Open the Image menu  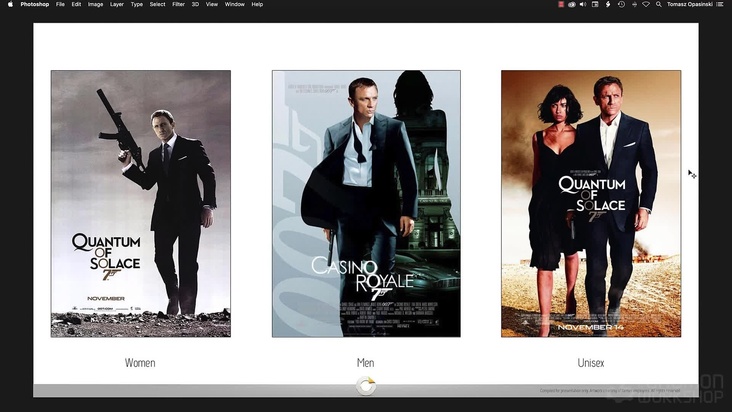[x=95, y=4]
